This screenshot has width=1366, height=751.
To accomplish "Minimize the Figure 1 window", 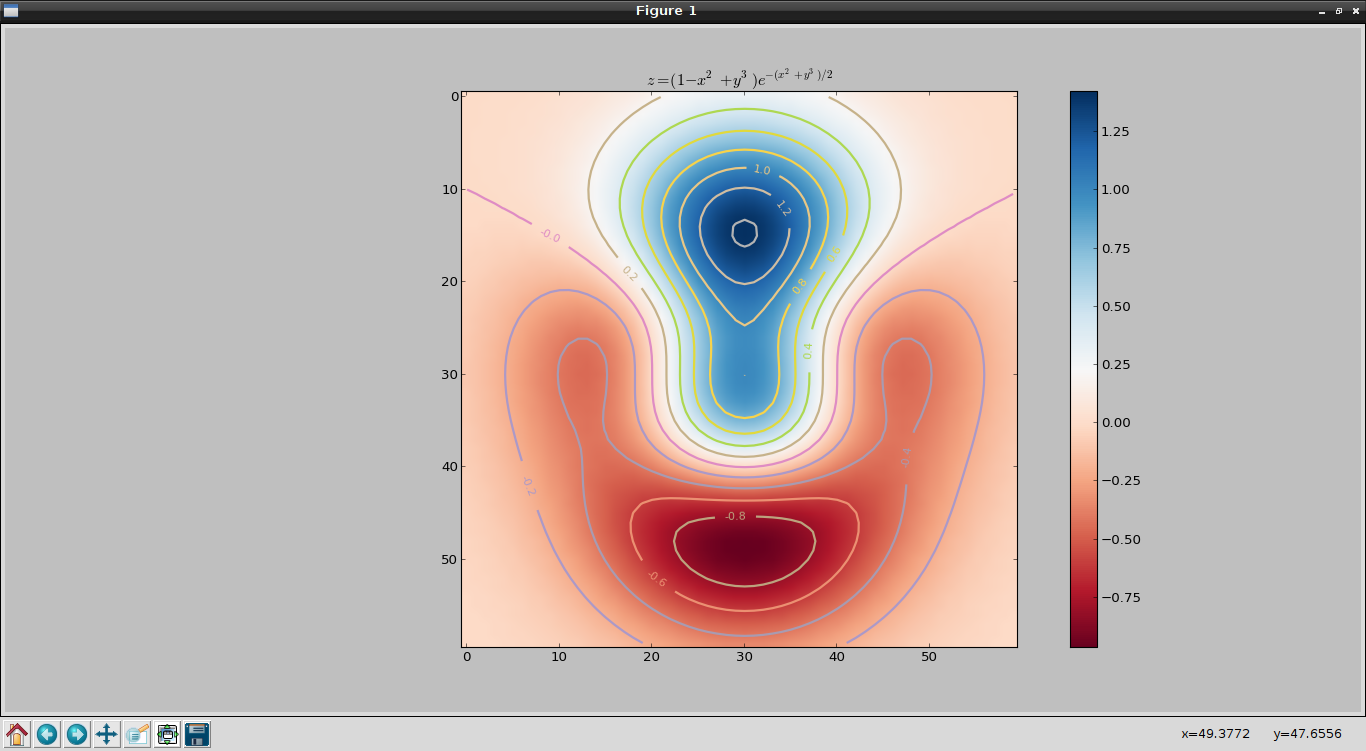I will (x=1322, y=11).
